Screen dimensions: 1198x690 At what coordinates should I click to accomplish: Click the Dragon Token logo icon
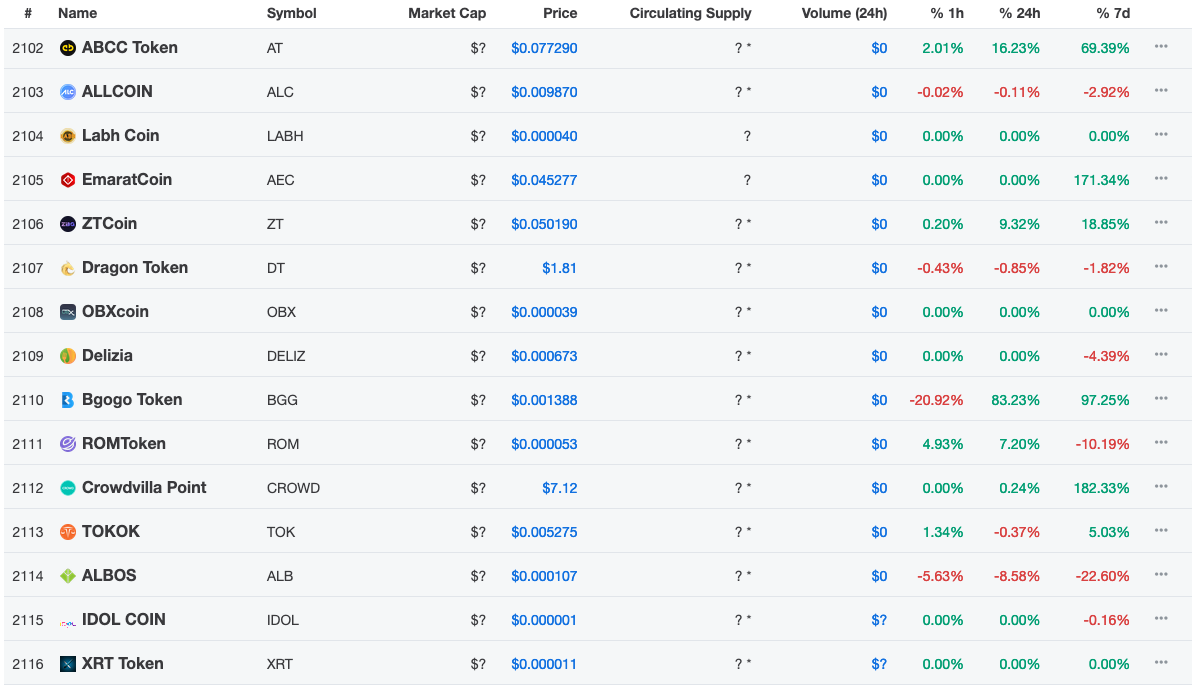click(x=68, y=268)
